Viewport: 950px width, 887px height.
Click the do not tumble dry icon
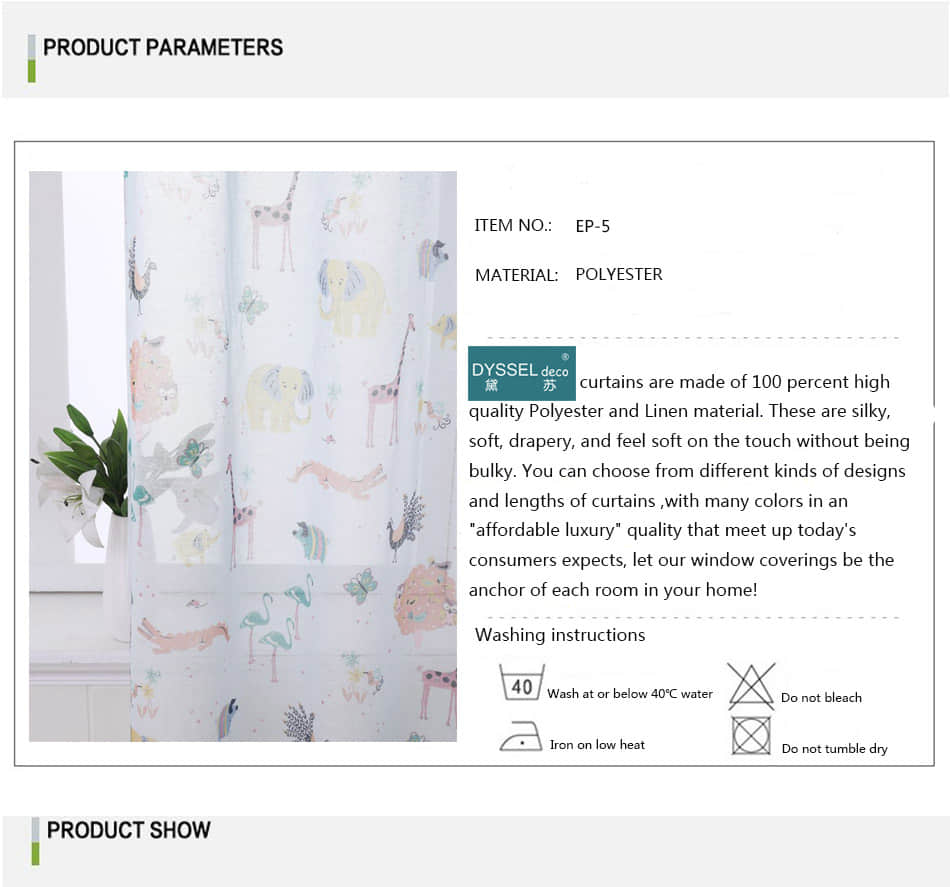751,736
